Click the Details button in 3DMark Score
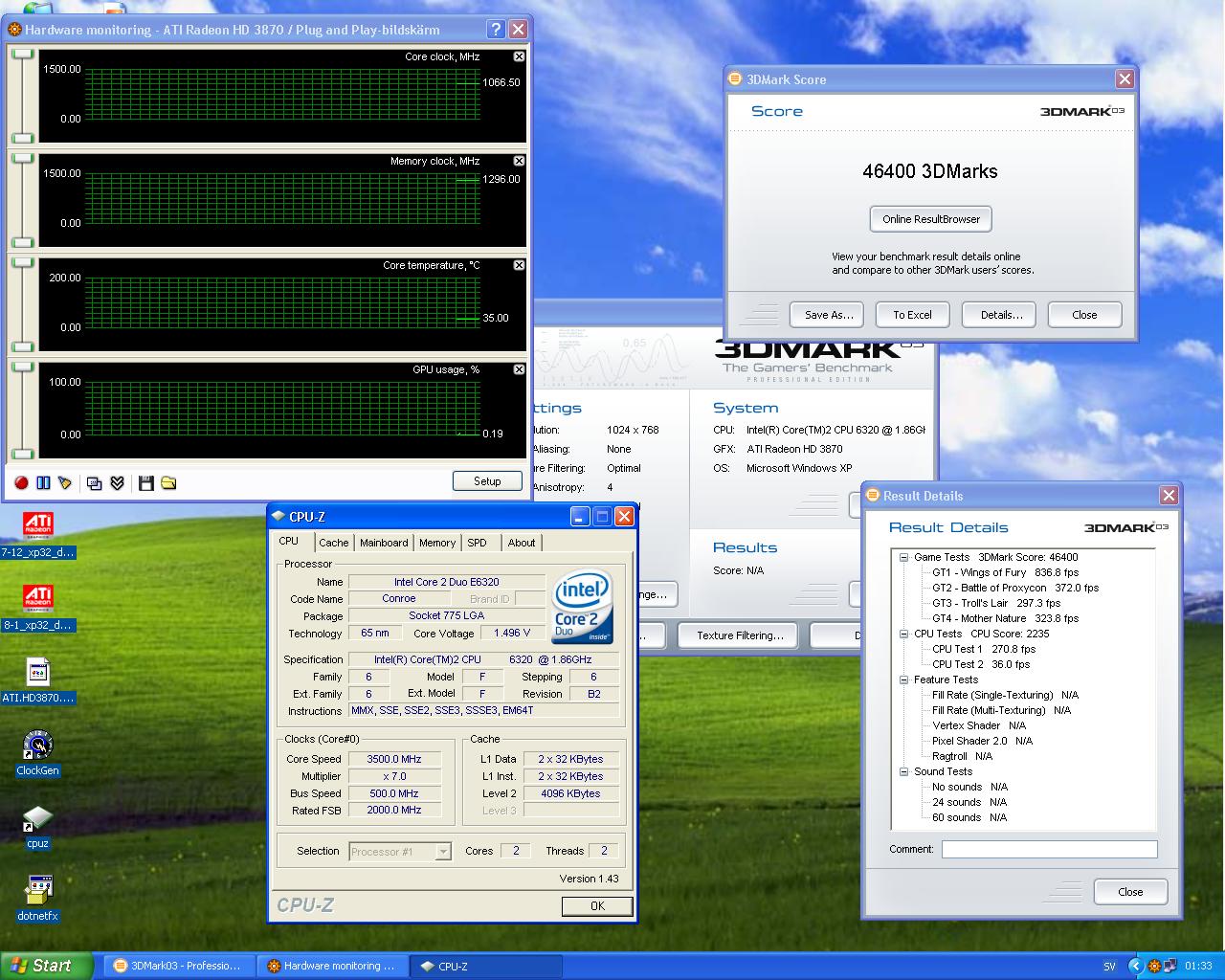Viewport: 1225px width, 980px height. tap(1001, 315)
